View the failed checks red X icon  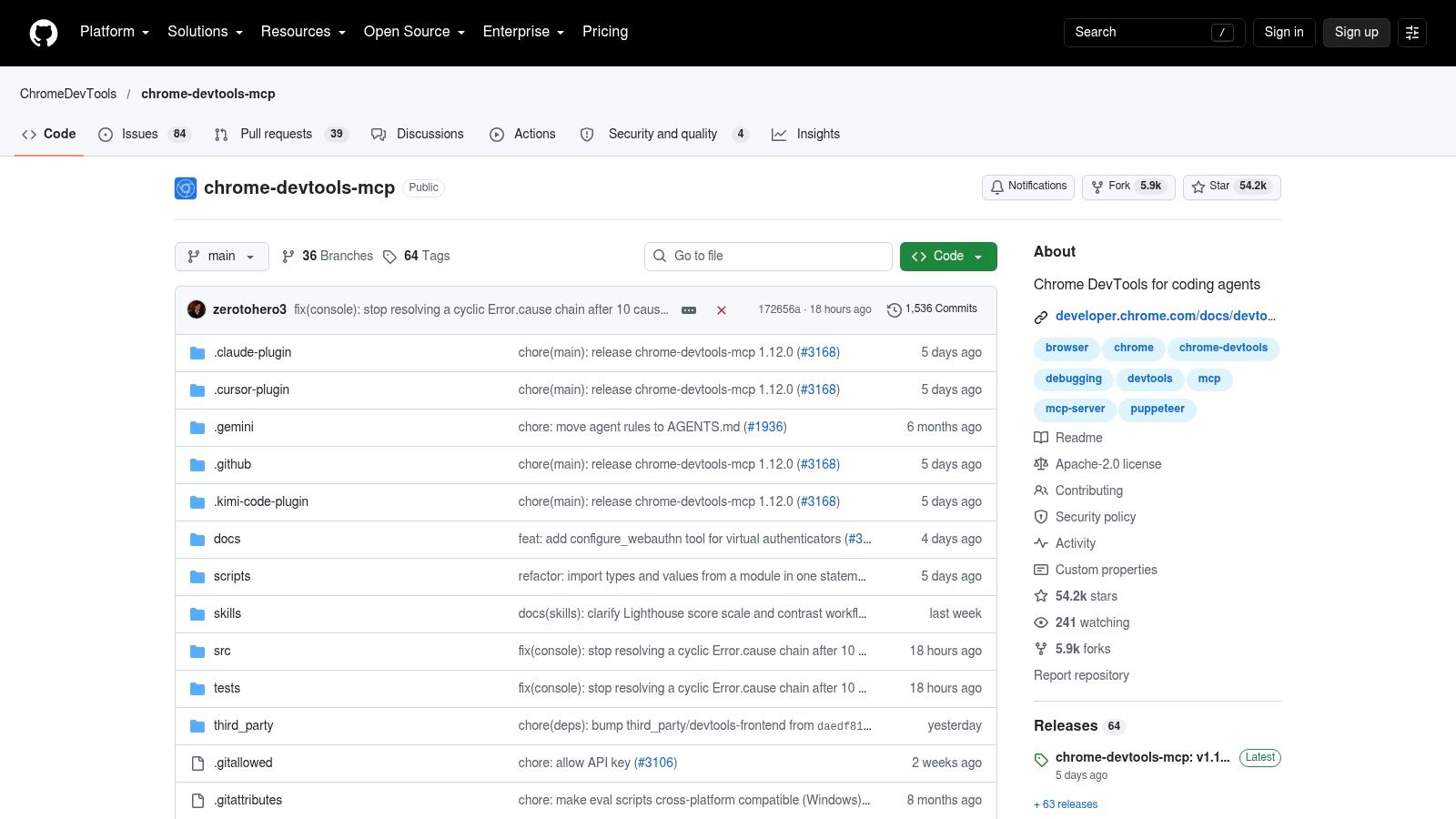click(x=722, y=310)
